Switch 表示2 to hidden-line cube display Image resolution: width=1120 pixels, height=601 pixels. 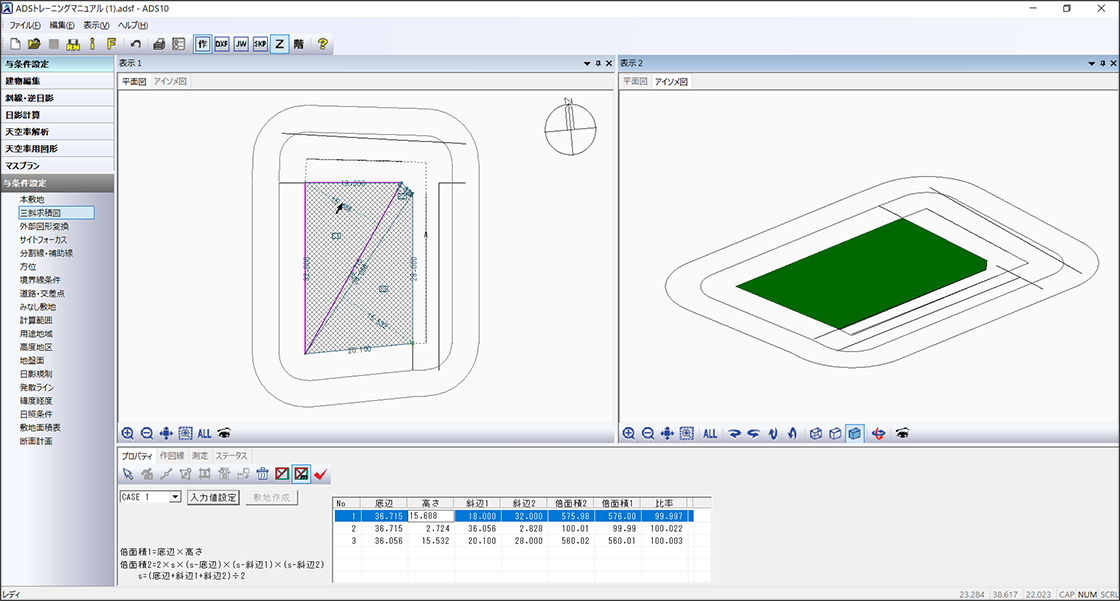tap(835, 433)
